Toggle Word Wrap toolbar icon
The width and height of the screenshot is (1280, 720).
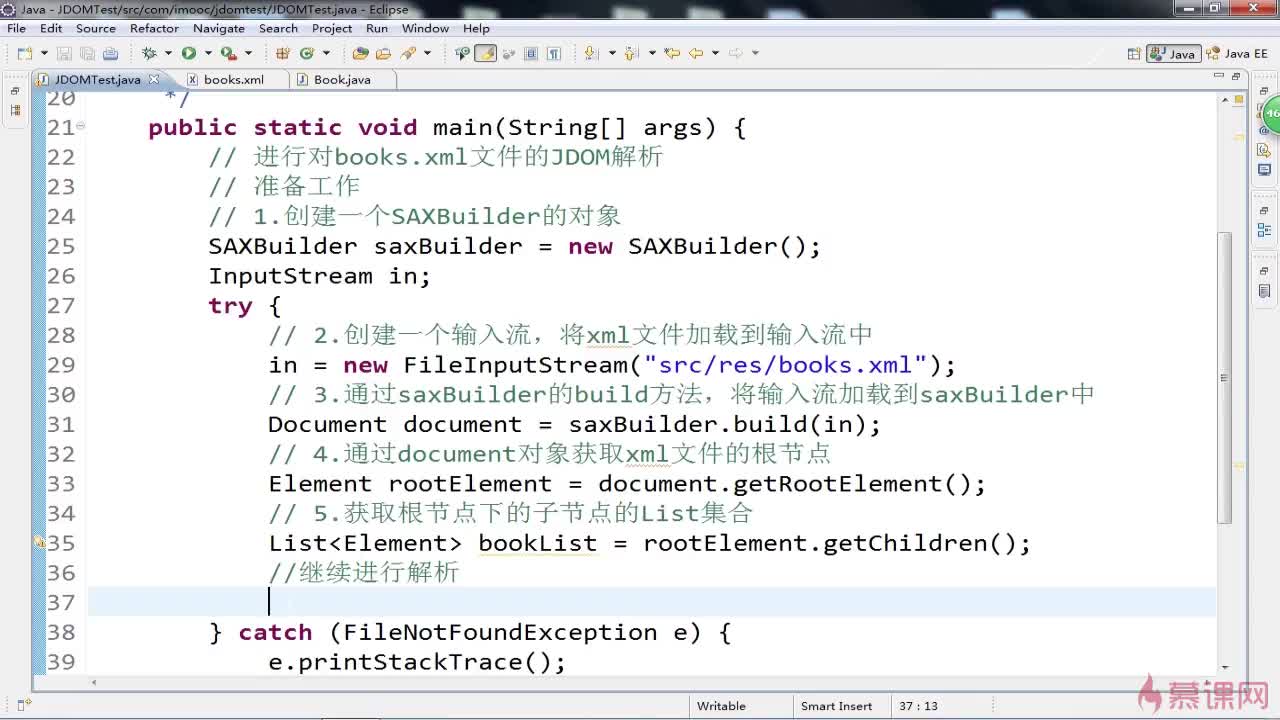(508, 53)
